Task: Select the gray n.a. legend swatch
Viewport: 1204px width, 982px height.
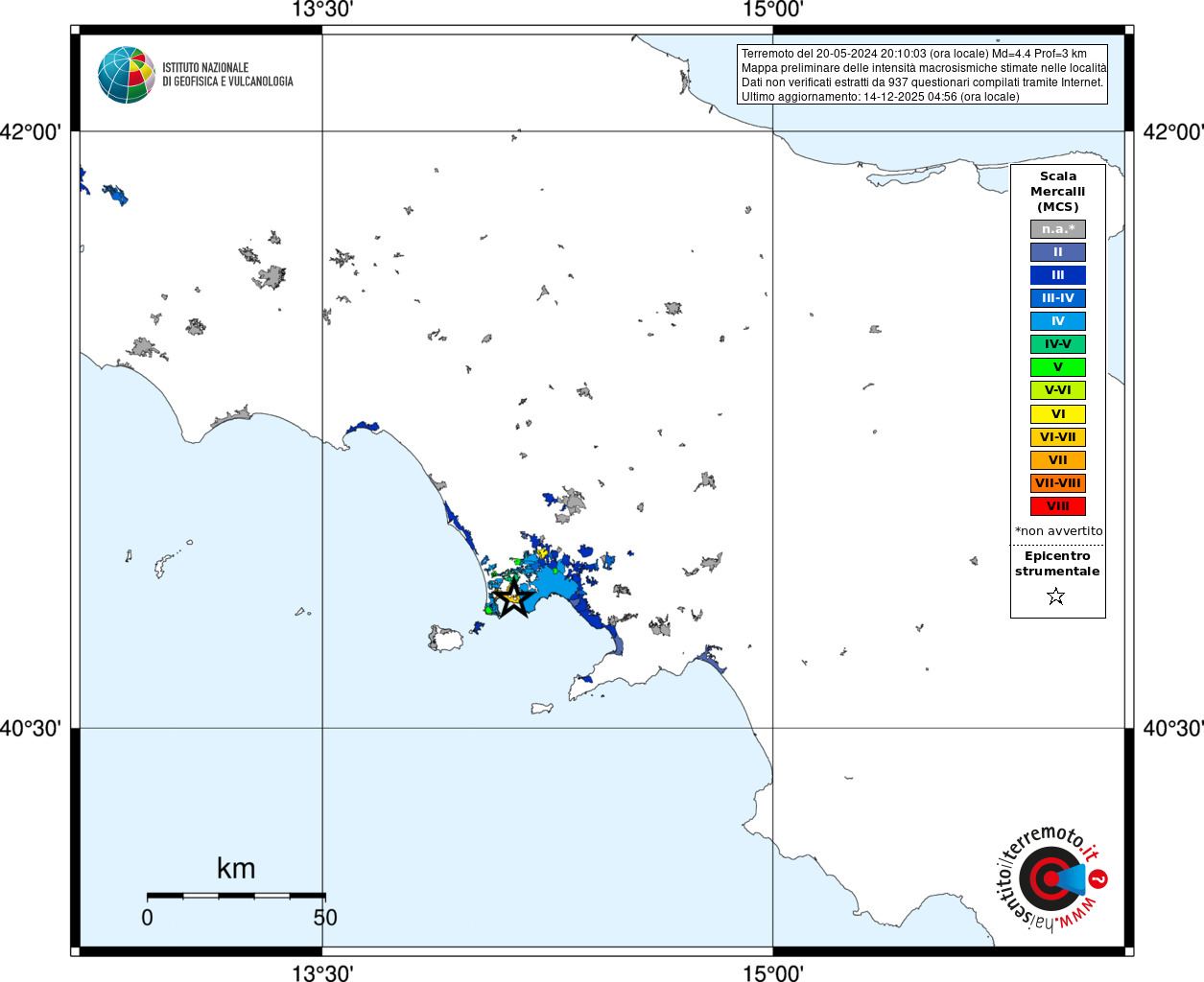Action: tap(1058, 229)
